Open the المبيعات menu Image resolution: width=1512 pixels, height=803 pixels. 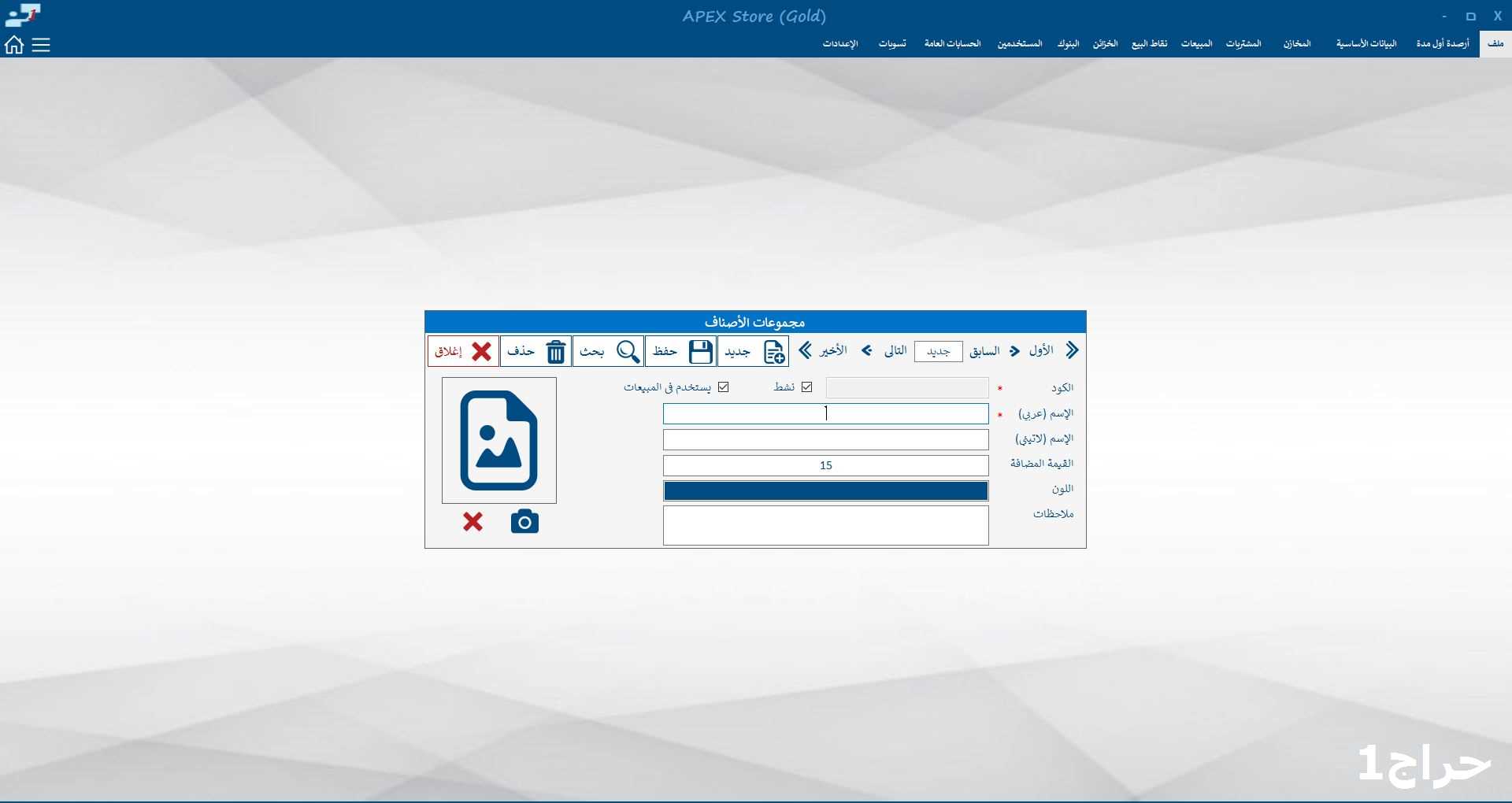click(x=1196, y=44)
